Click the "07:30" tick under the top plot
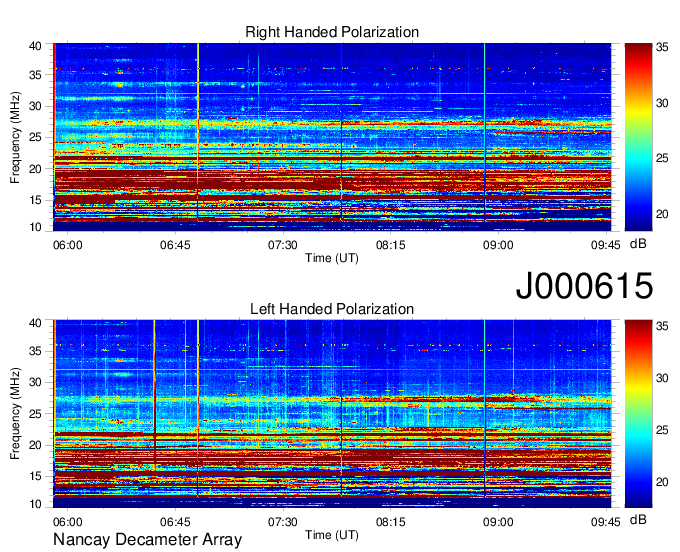This screenshot has height=552, width=680. pyautogui.click(x=283, y=245)
